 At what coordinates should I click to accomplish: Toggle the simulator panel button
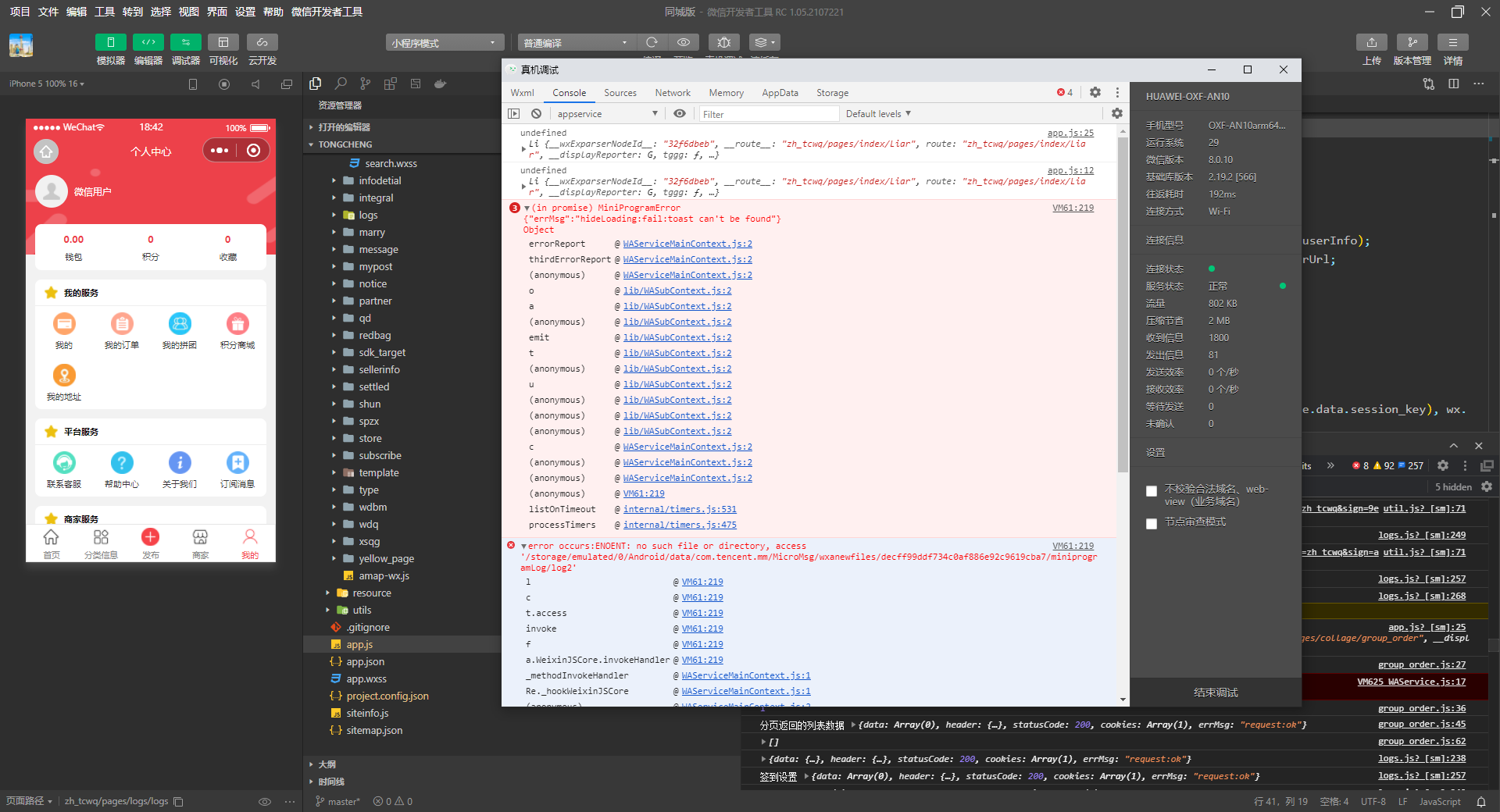point(110,42)
